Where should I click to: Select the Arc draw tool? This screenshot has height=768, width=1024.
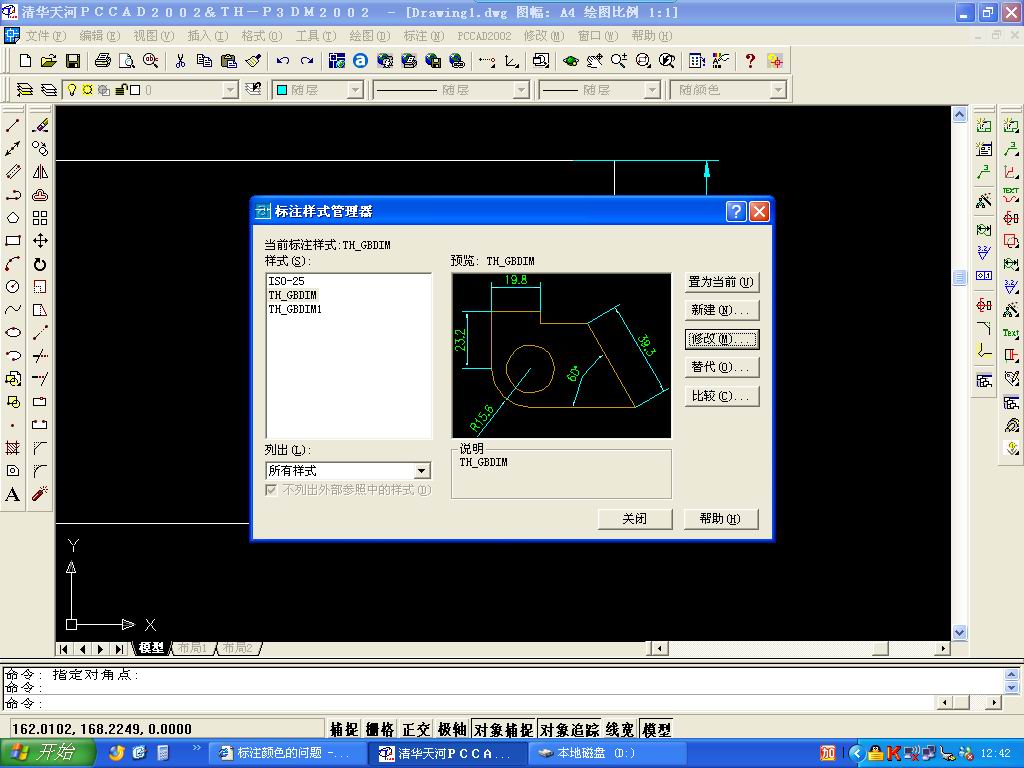coord(12,264)
